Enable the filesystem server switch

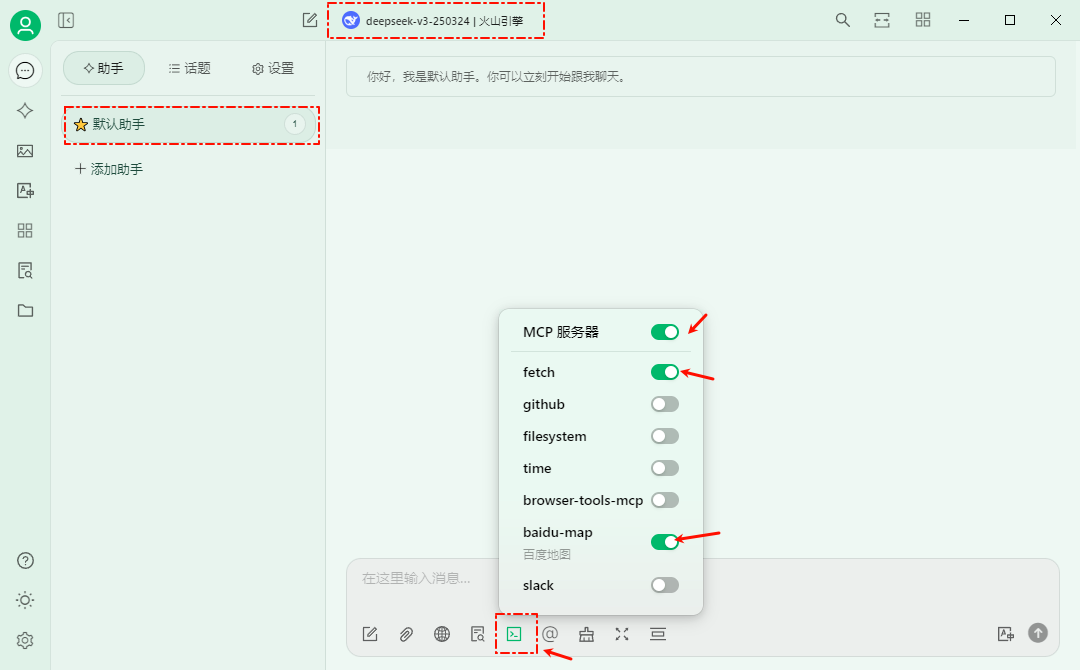[665, 436]
